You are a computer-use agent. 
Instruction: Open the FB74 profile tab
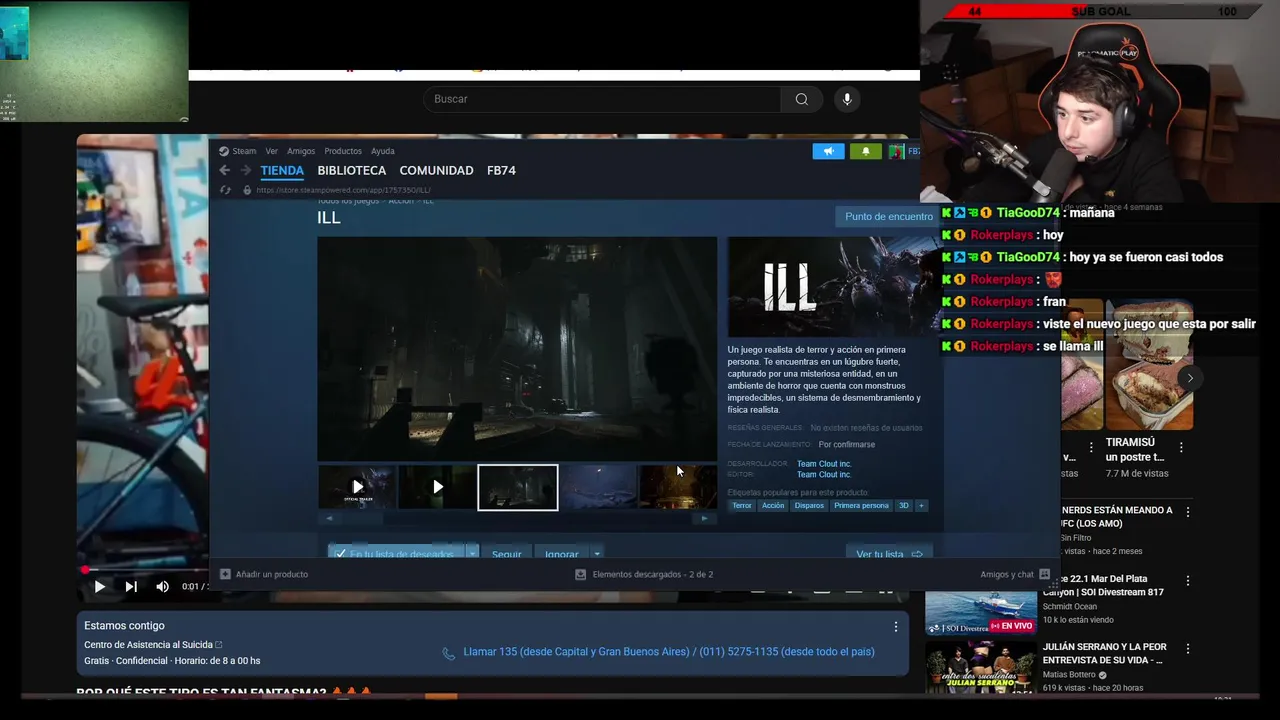click(x=501, y=171)
